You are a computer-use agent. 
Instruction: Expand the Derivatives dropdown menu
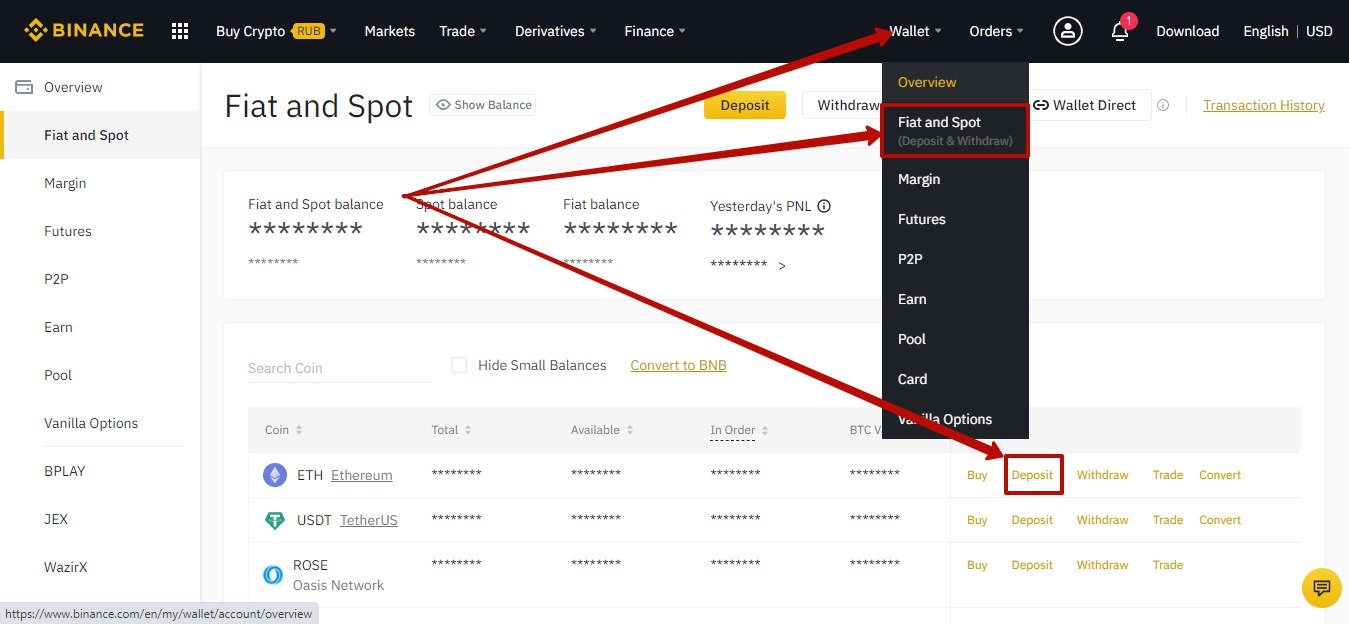[x=556, y=31]
